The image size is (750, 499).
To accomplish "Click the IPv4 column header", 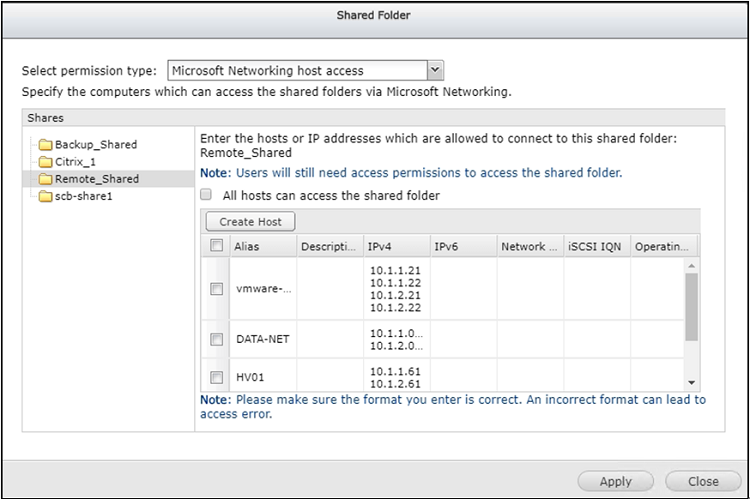I will (397, 246).
